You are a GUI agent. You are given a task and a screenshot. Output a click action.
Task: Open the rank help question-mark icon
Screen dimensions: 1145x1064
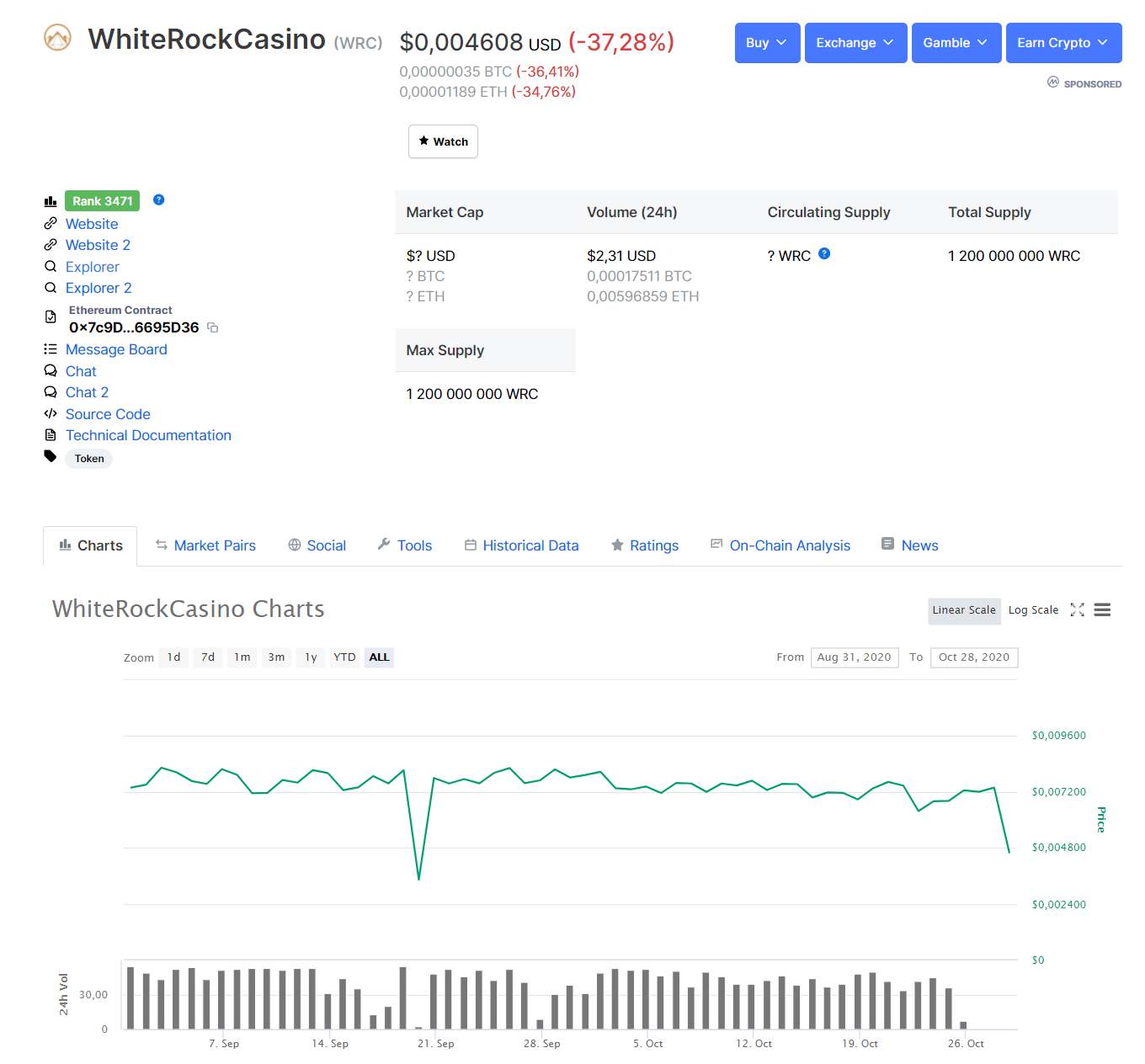tap(158, 199)
